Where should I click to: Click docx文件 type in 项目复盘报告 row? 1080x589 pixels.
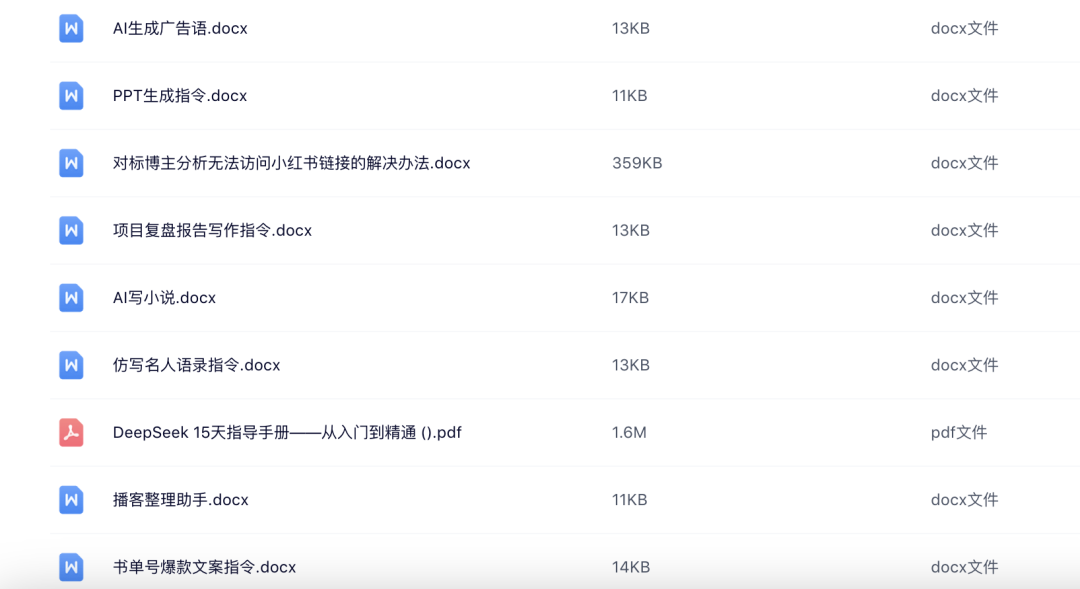click(x=964, y=231)
